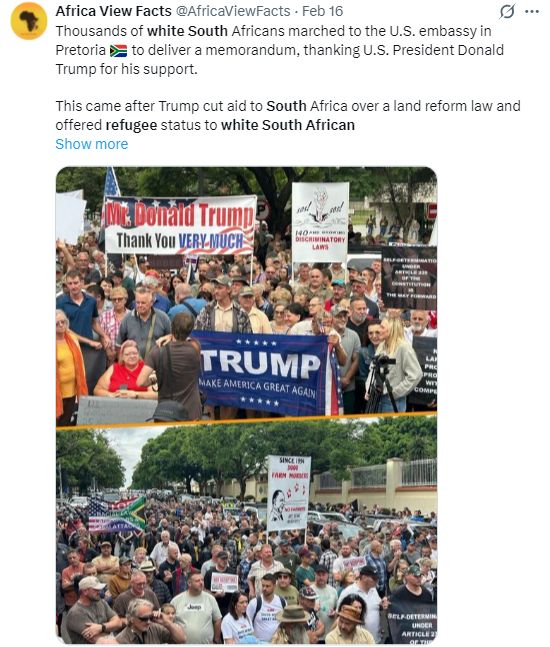
Task: Expand the tweet with Show more
Action: pos(92,144)
